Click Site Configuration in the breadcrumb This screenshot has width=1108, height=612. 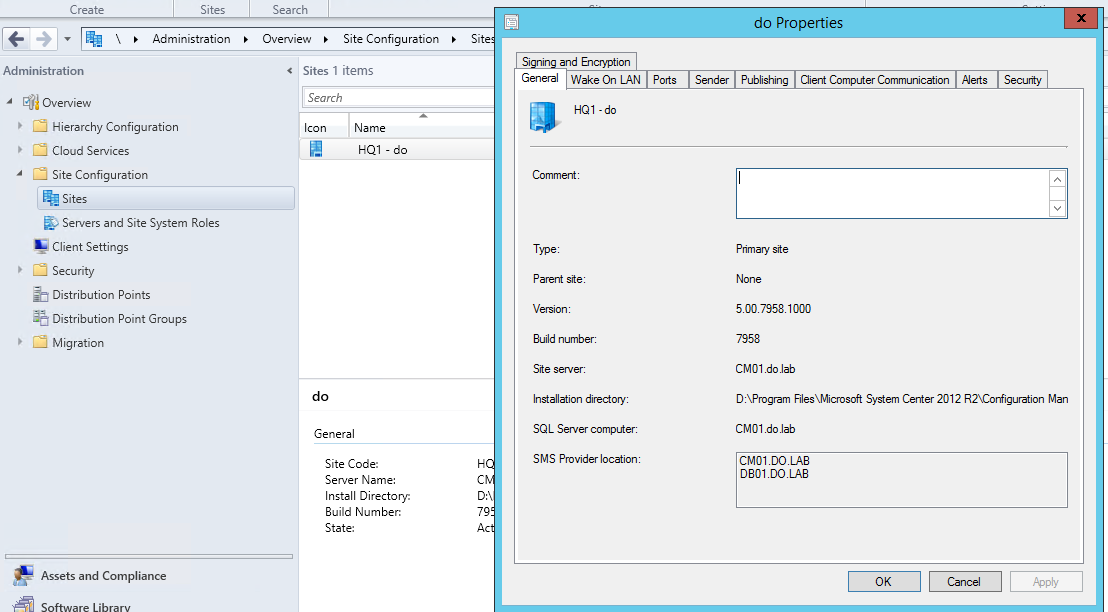391,39
